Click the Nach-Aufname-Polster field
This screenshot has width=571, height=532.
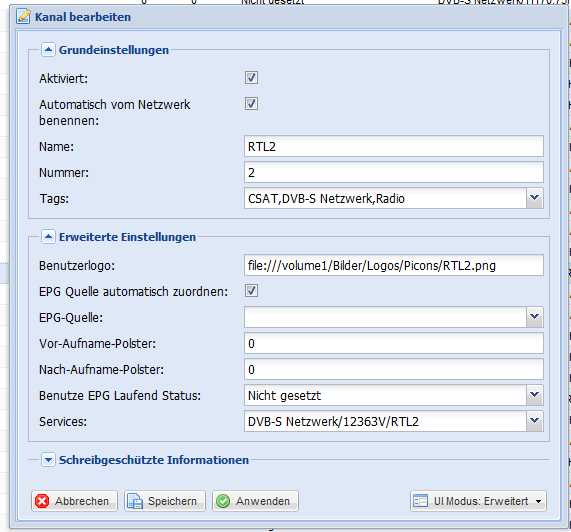(x=394, y=369)
